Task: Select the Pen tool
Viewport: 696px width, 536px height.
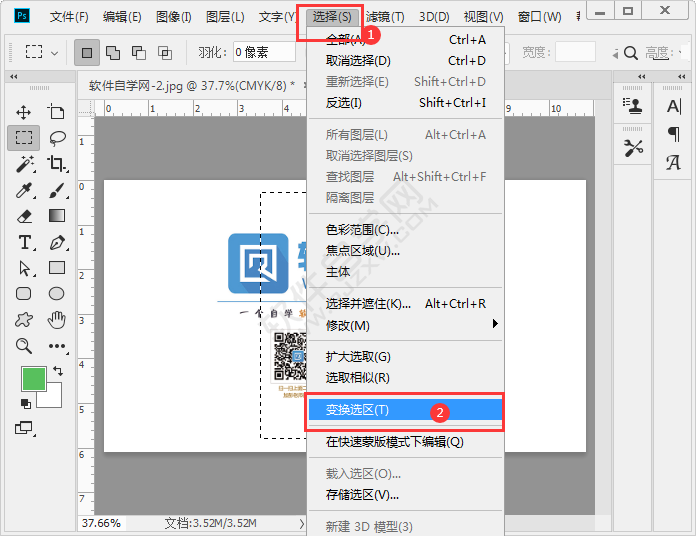Action: coord(57,242)
